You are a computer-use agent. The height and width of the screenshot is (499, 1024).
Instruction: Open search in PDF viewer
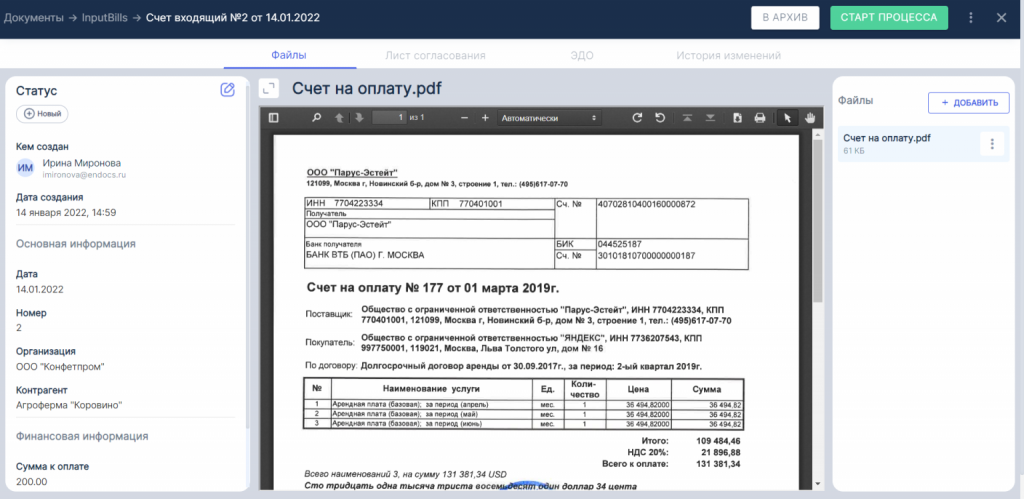[317, 118]
